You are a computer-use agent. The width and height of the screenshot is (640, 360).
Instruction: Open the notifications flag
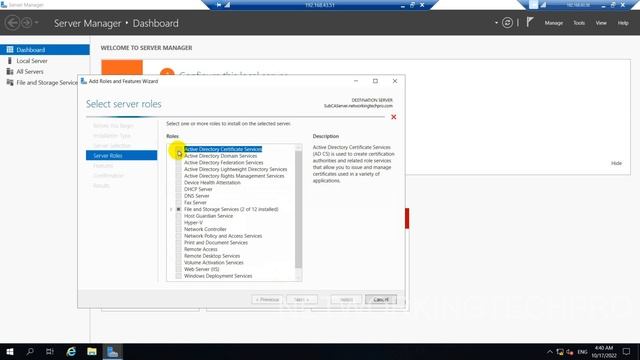click(529, 22)
